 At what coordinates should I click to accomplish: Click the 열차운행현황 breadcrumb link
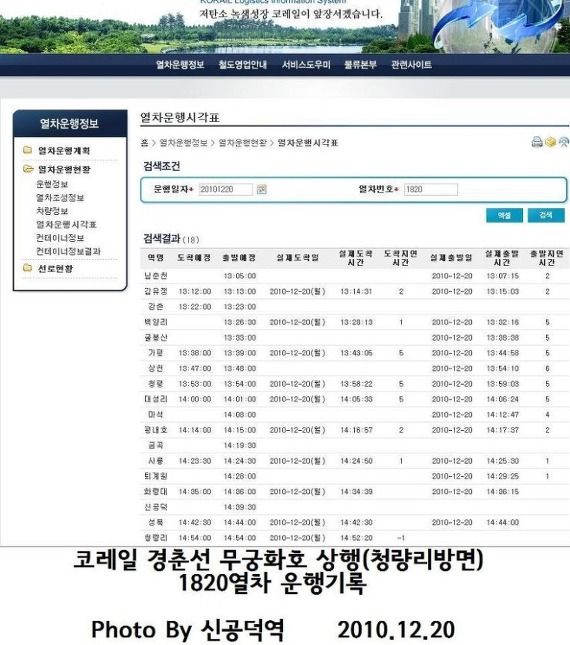[x=243, y=143]
